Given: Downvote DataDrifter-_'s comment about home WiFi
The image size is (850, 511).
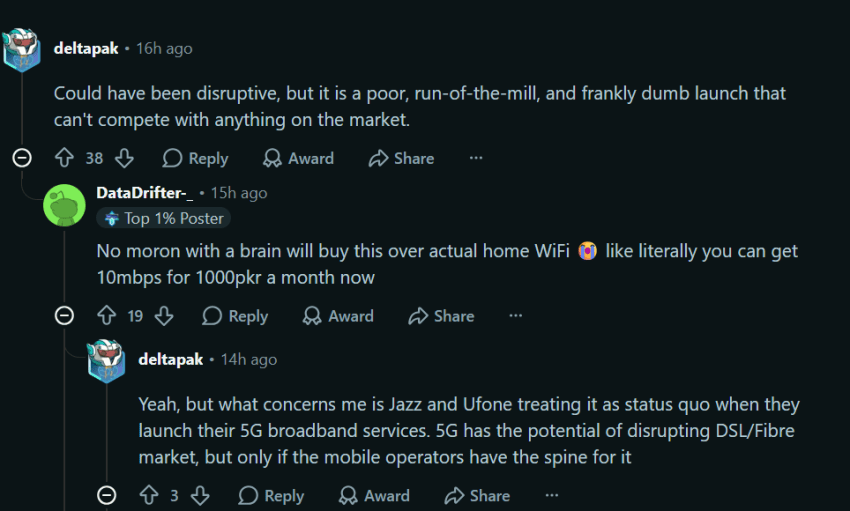Looking at the screenshot, I should (x=164, y=316).
